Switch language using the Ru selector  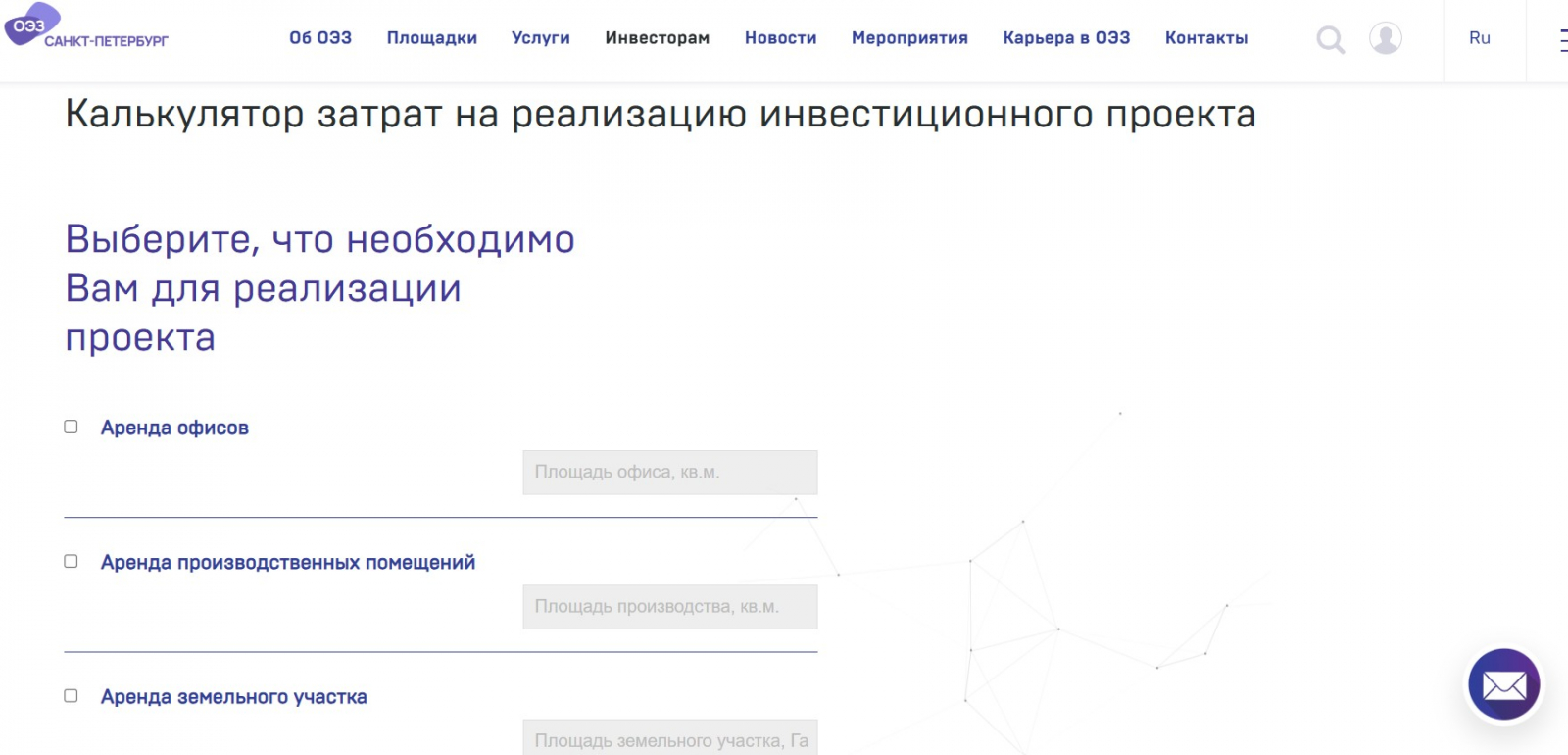point(1479,38)
